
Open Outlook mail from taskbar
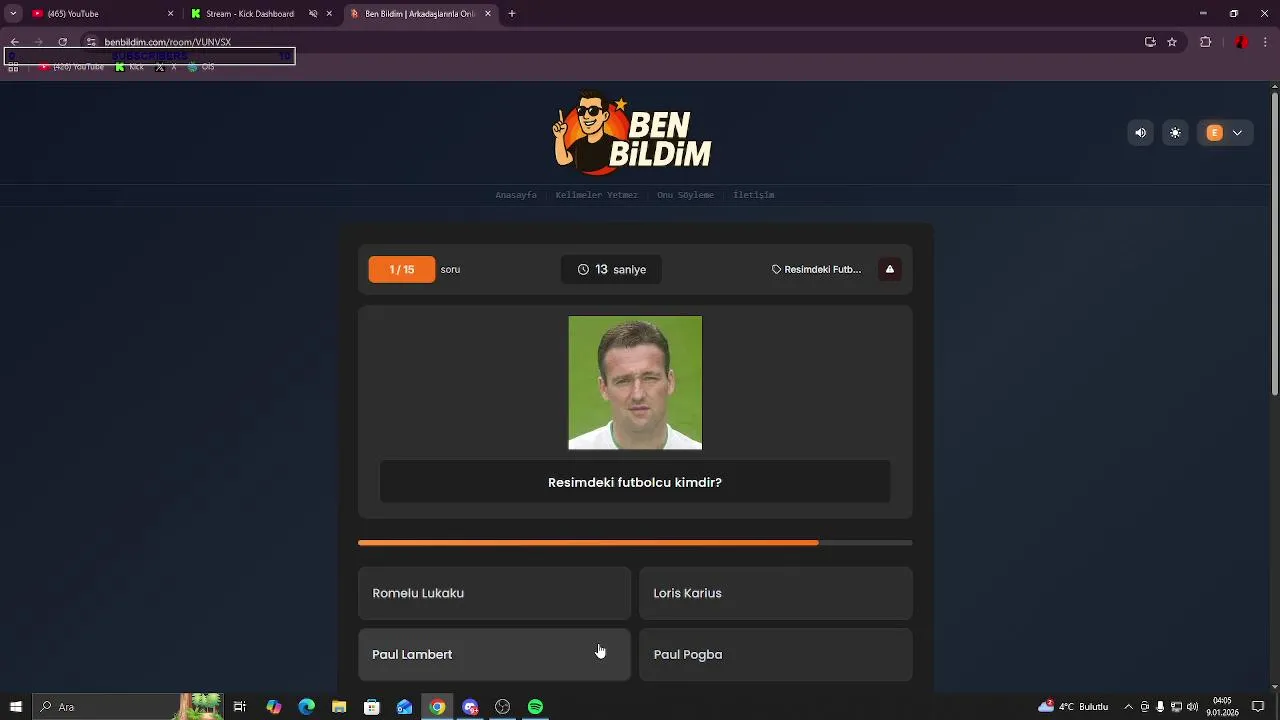tap(405, 707)
